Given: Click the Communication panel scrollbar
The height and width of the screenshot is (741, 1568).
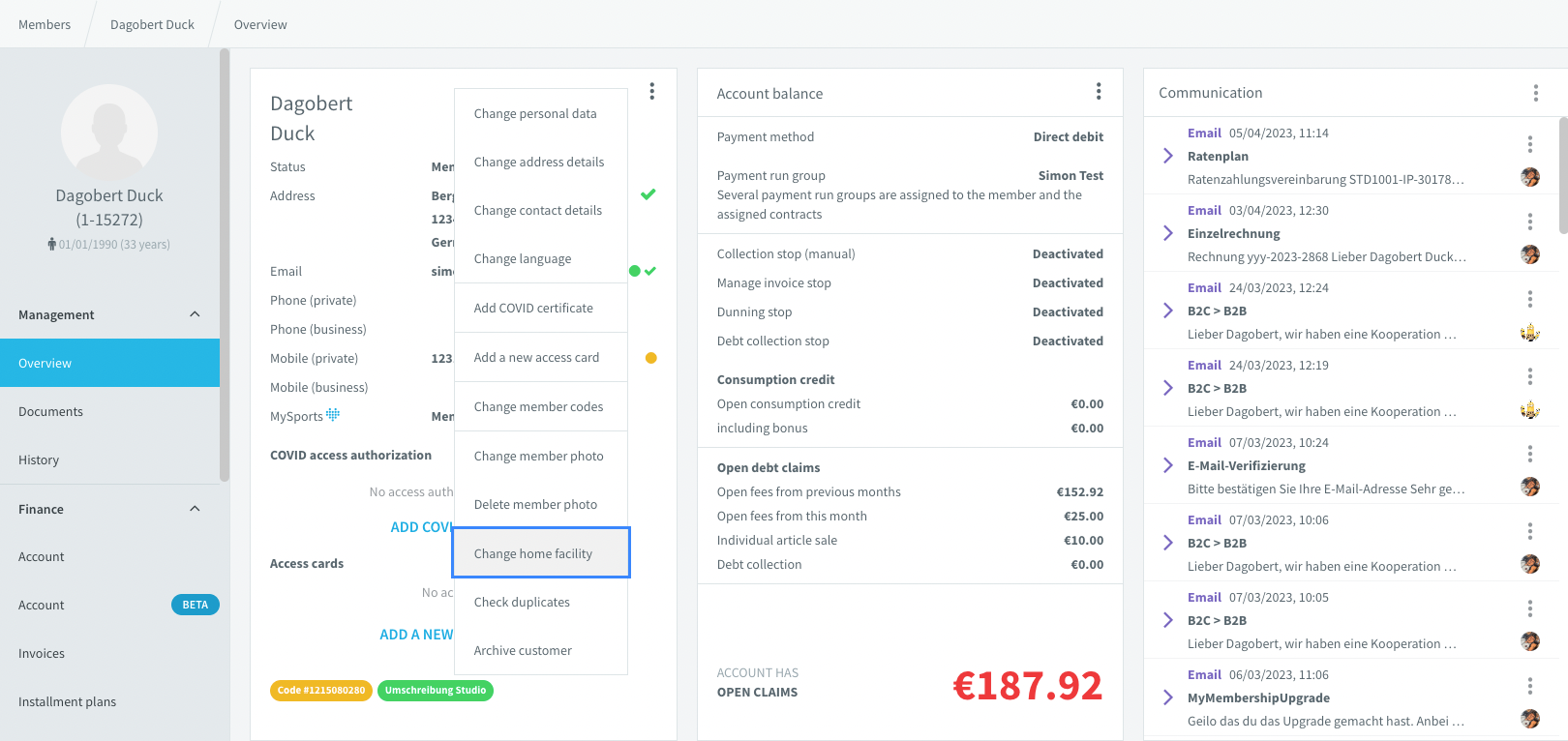Looking at the screenshot, I should [1563, 175].
